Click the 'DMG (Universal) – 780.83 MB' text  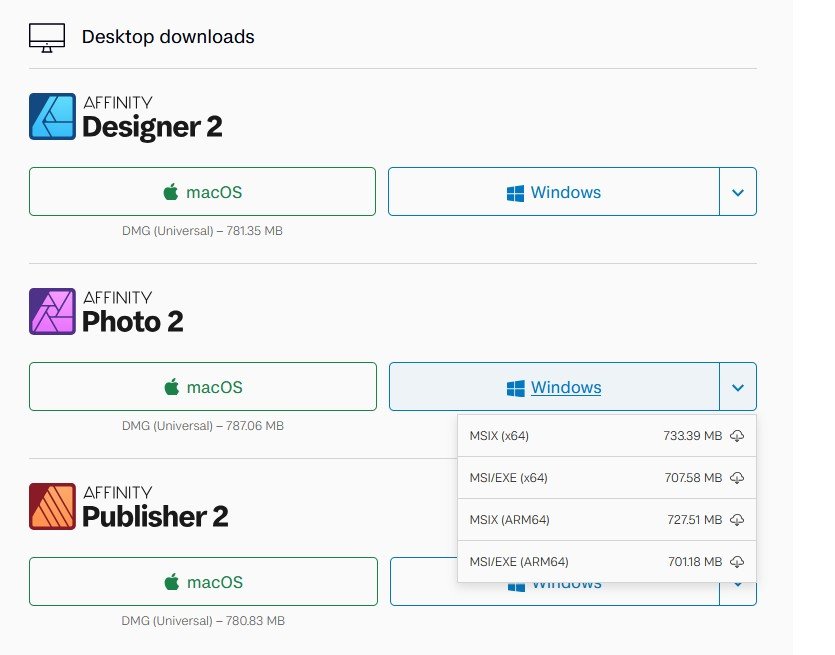pyautogui.click(x=203, y=621)
